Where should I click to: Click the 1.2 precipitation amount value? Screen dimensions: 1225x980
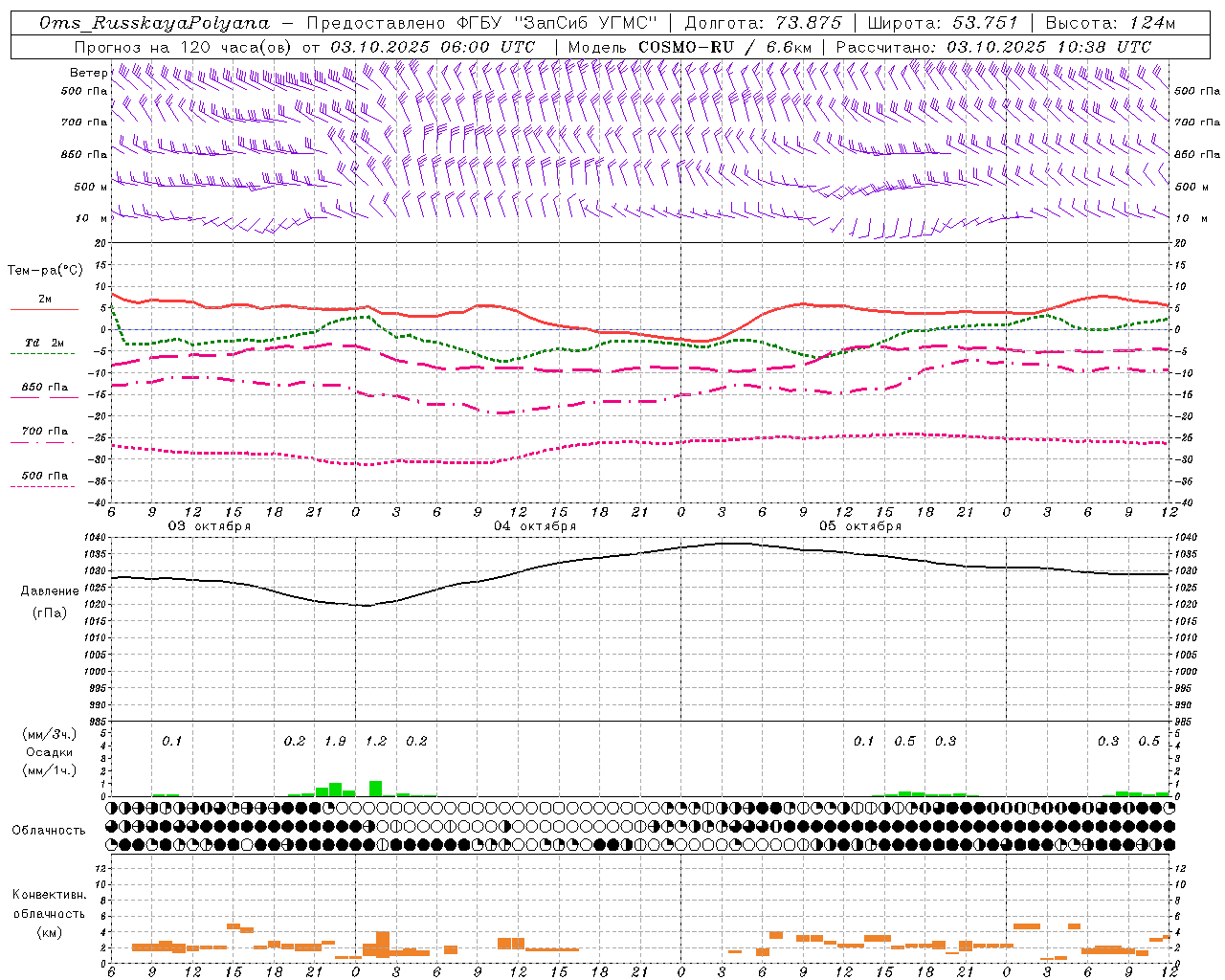pyautogui.click(x=376, y=741)
